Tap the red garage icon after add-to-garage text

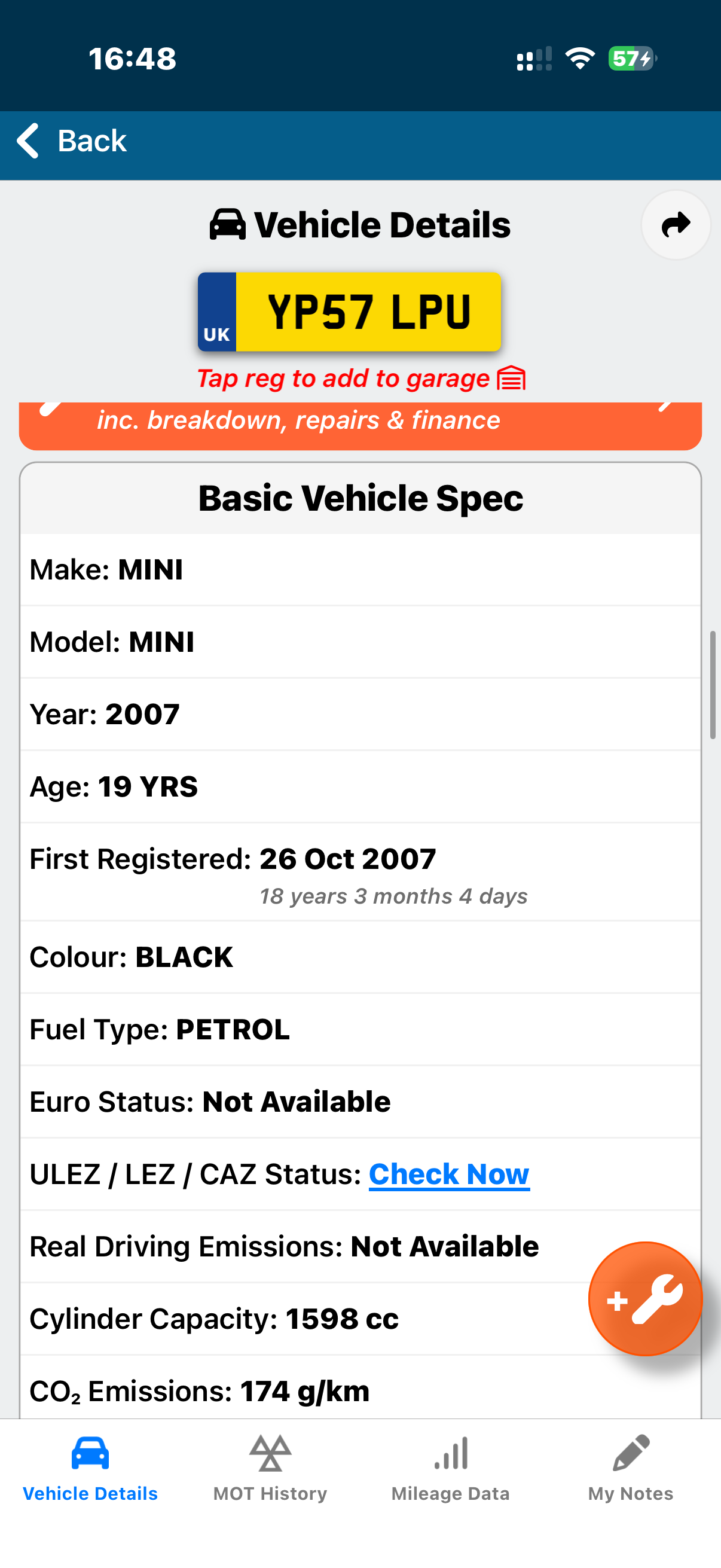[512, 378]
